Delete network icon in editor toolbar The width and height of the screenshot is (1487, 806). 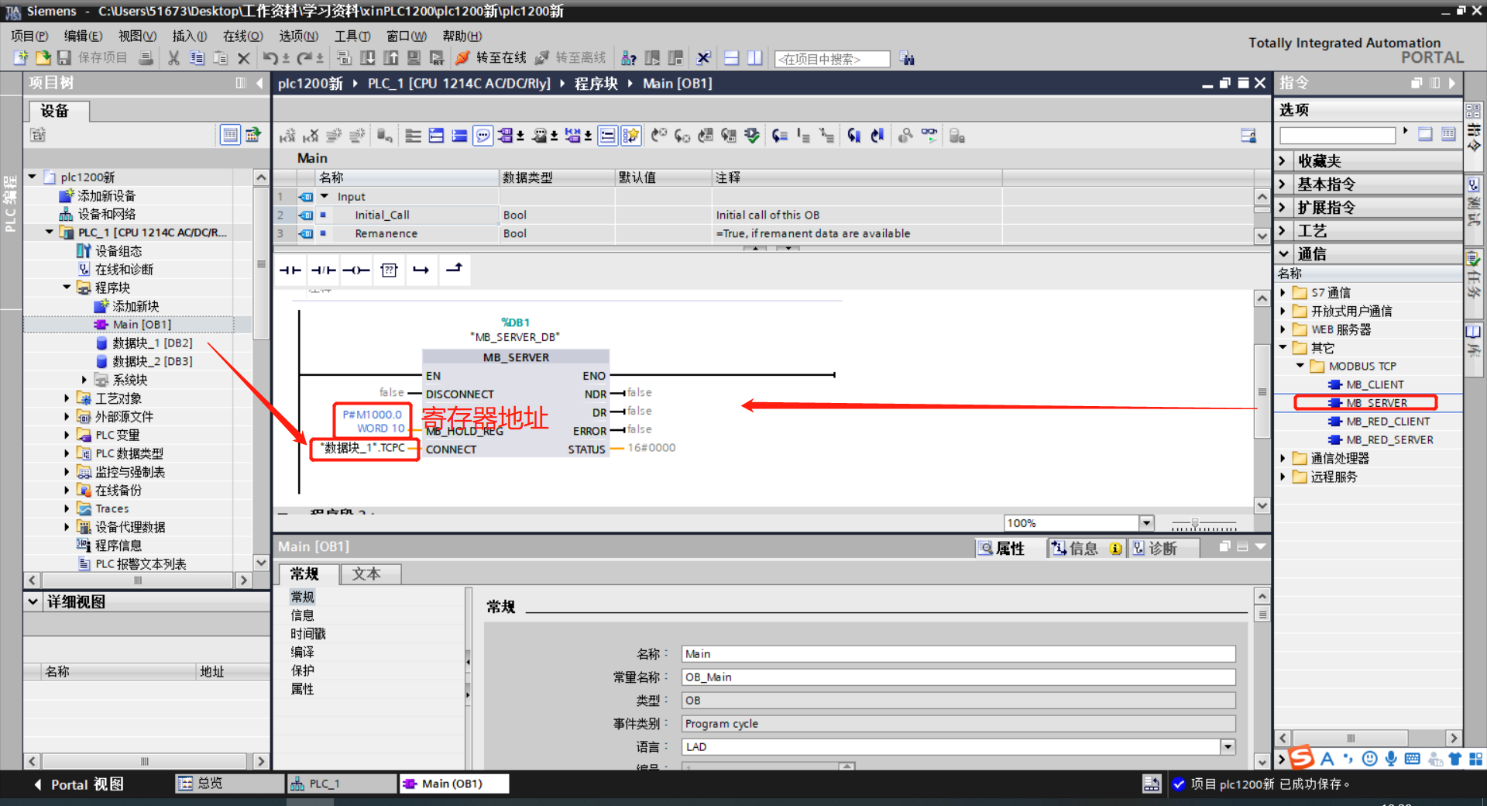pos(311,135)
